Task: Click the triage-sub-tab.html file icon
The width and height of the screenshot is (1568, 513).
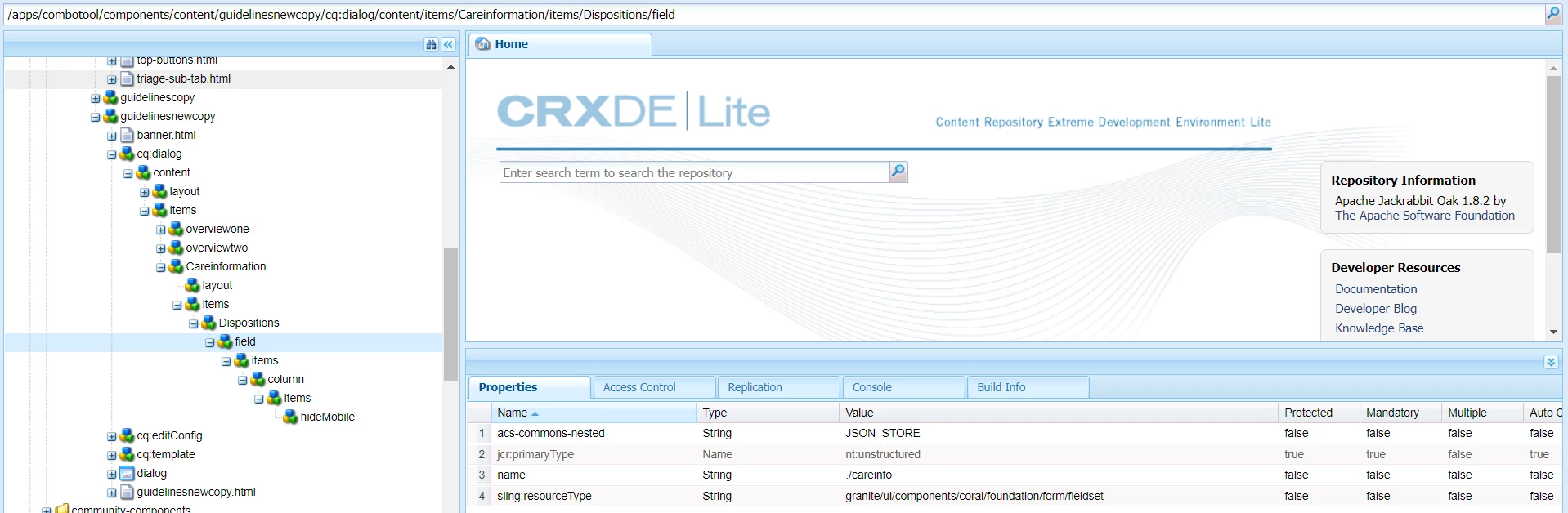Action: pyautogui.click(x=127, y=78)
